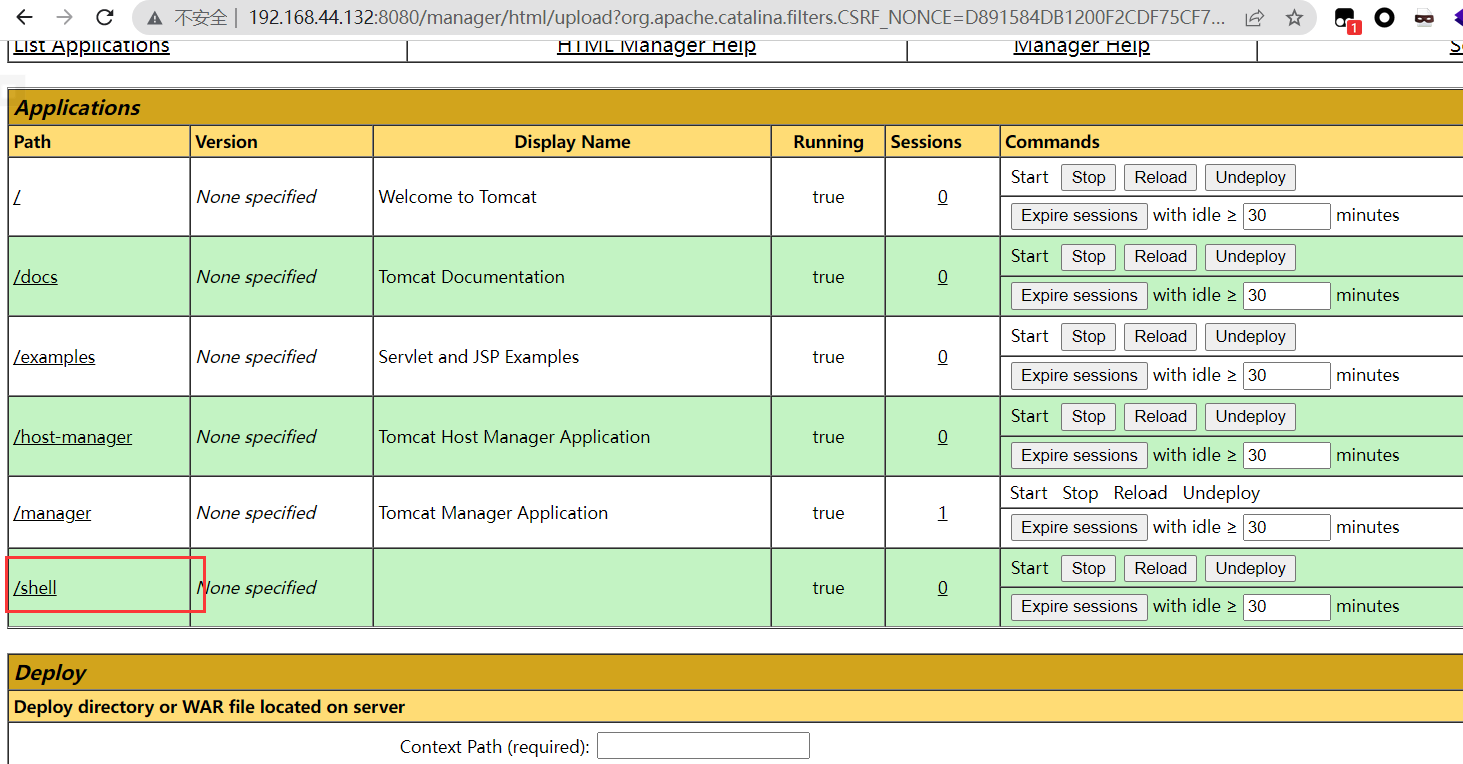The image size is (1463, 764).
Task: Select 'Tomcat Host Manager Application' display name
Action: point(514,437)
